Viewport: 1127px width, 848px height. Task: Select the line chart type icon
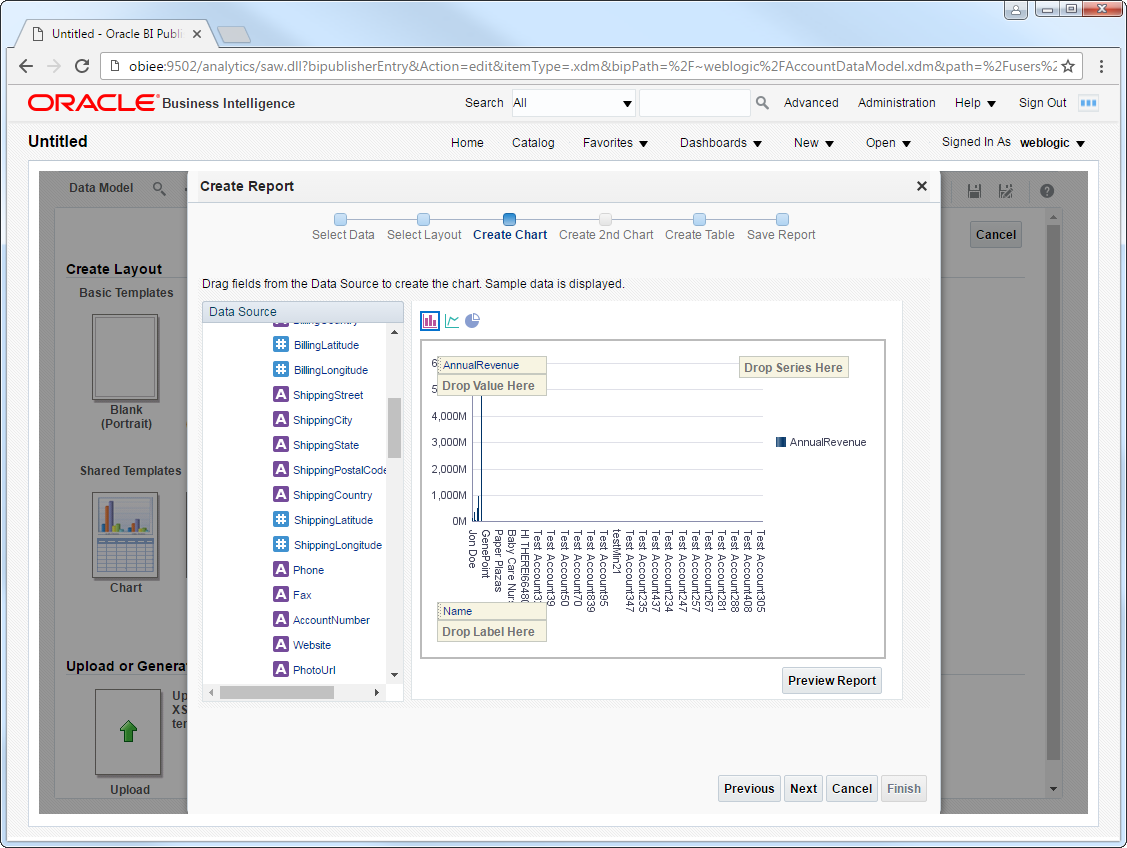pyautogui.click(x=452, y=321)
